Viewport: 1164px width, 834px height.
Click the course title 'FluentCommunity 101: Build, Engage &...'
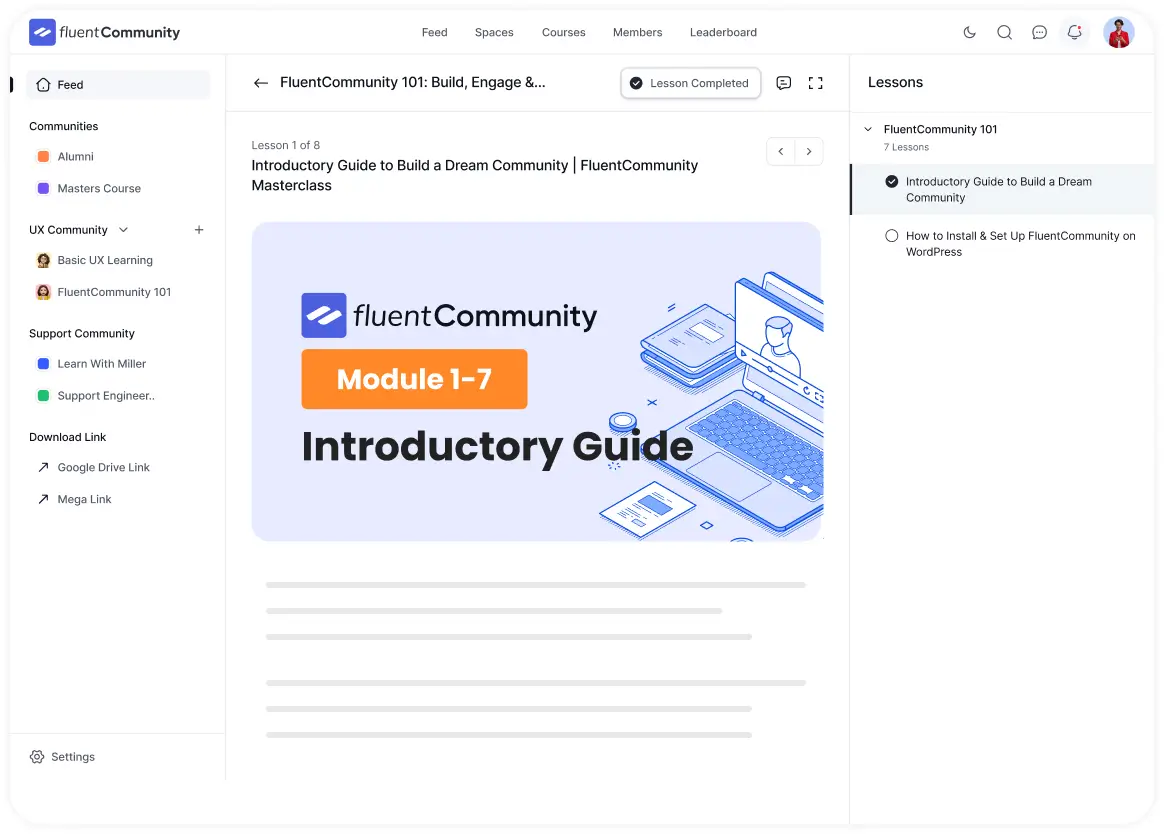[413, 82]
